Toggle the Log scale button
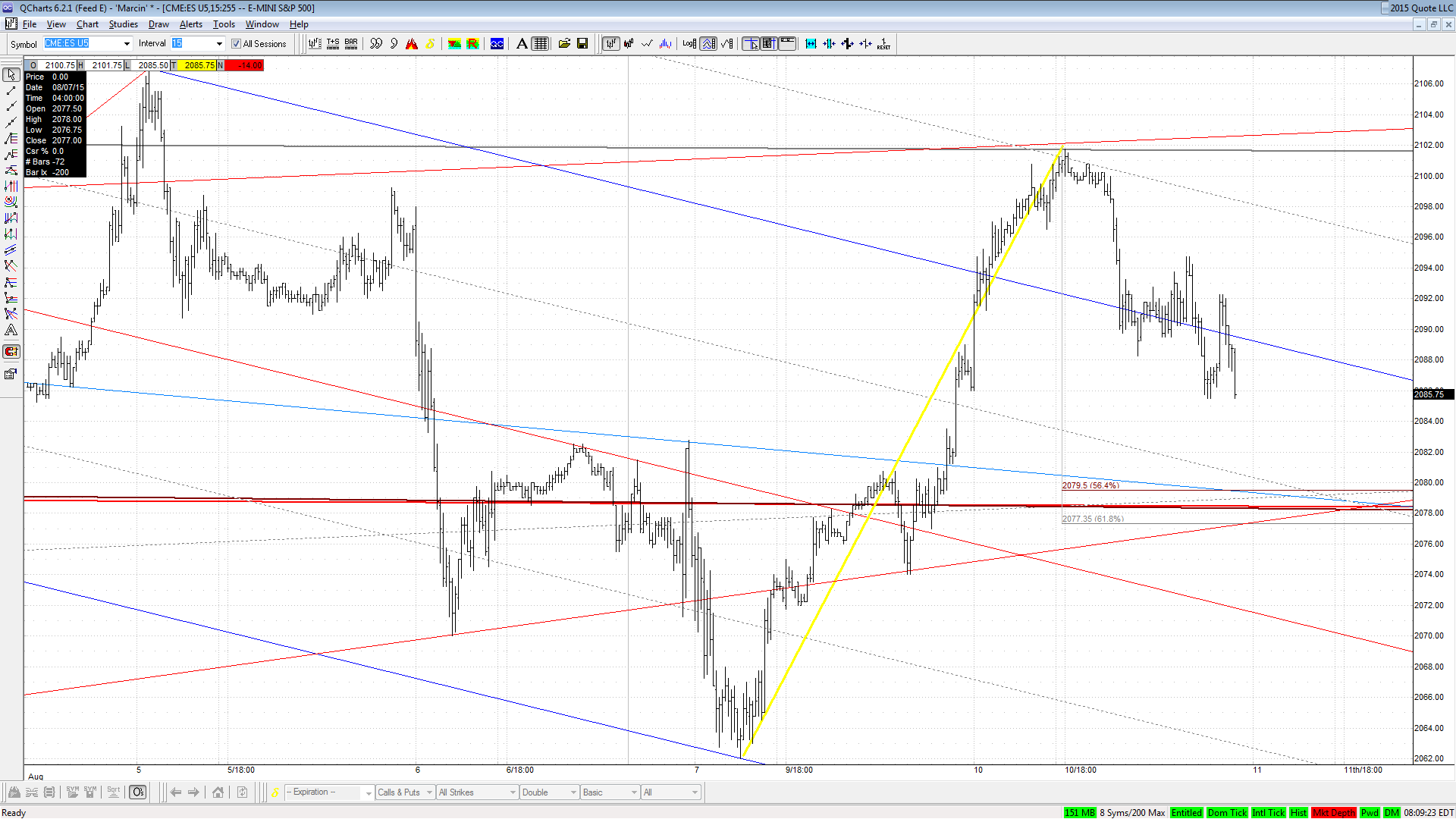 tap(689, 44)
